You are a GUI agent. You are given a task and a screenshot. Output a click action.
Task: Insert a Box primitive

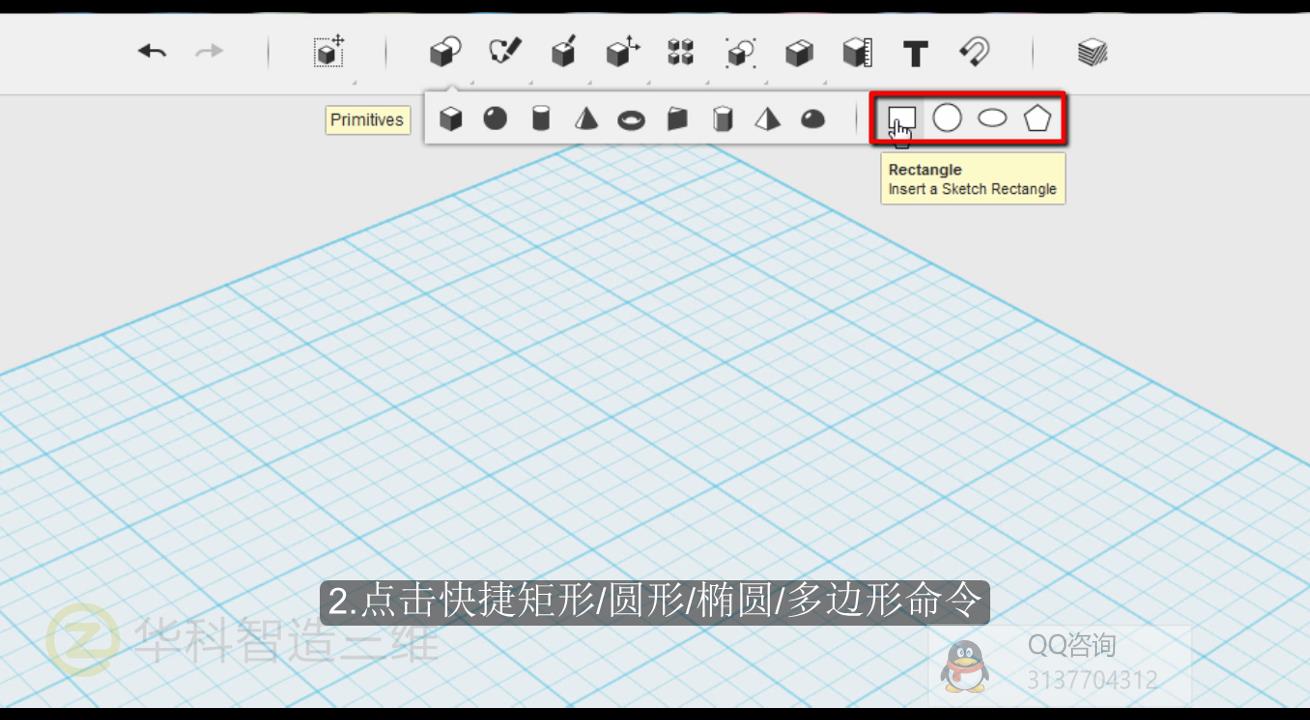coord(451,120)
